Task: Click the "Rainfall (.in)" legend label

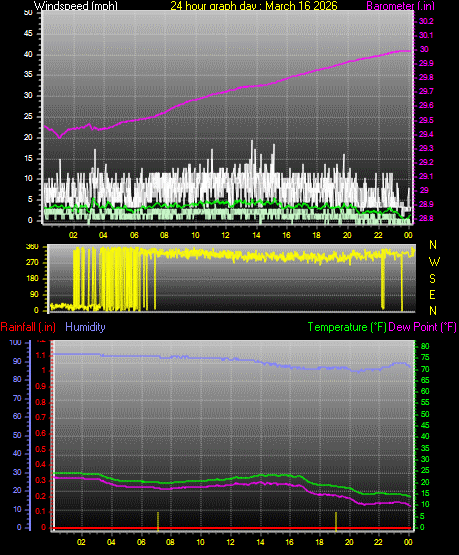Action: [x=28, y=327]
